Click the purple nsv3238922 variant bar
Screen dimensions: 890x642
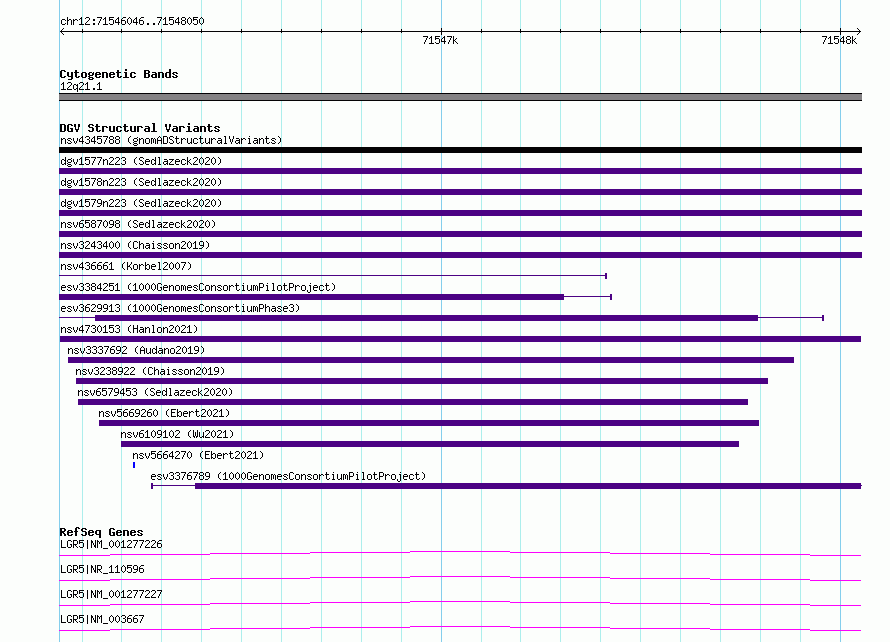pos(422,381)
